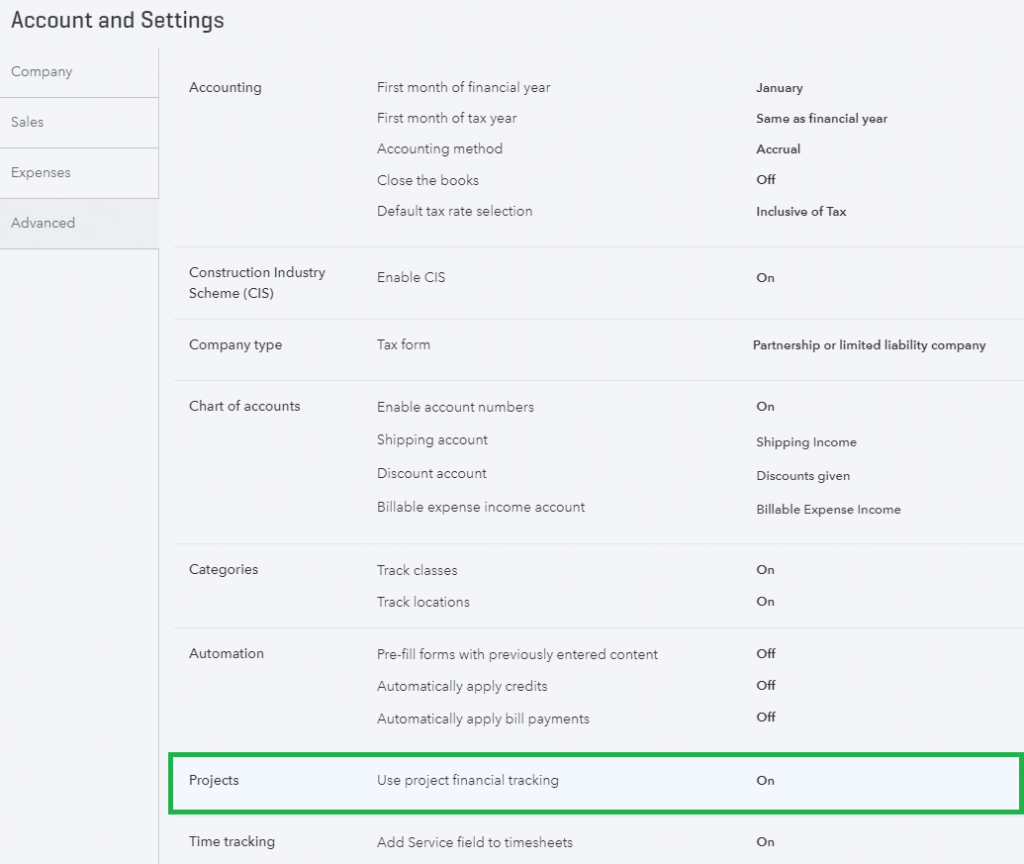Open the Projects section

(214, 780)
